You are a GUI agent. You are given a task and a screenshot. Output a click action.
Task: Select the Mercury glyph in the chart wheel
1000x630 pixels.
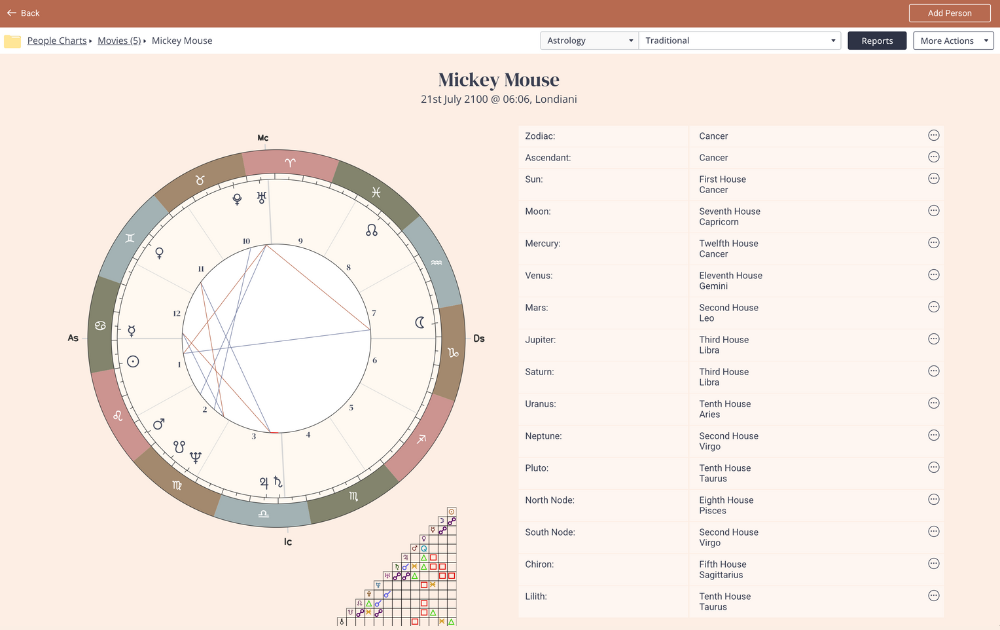[131, 330]
